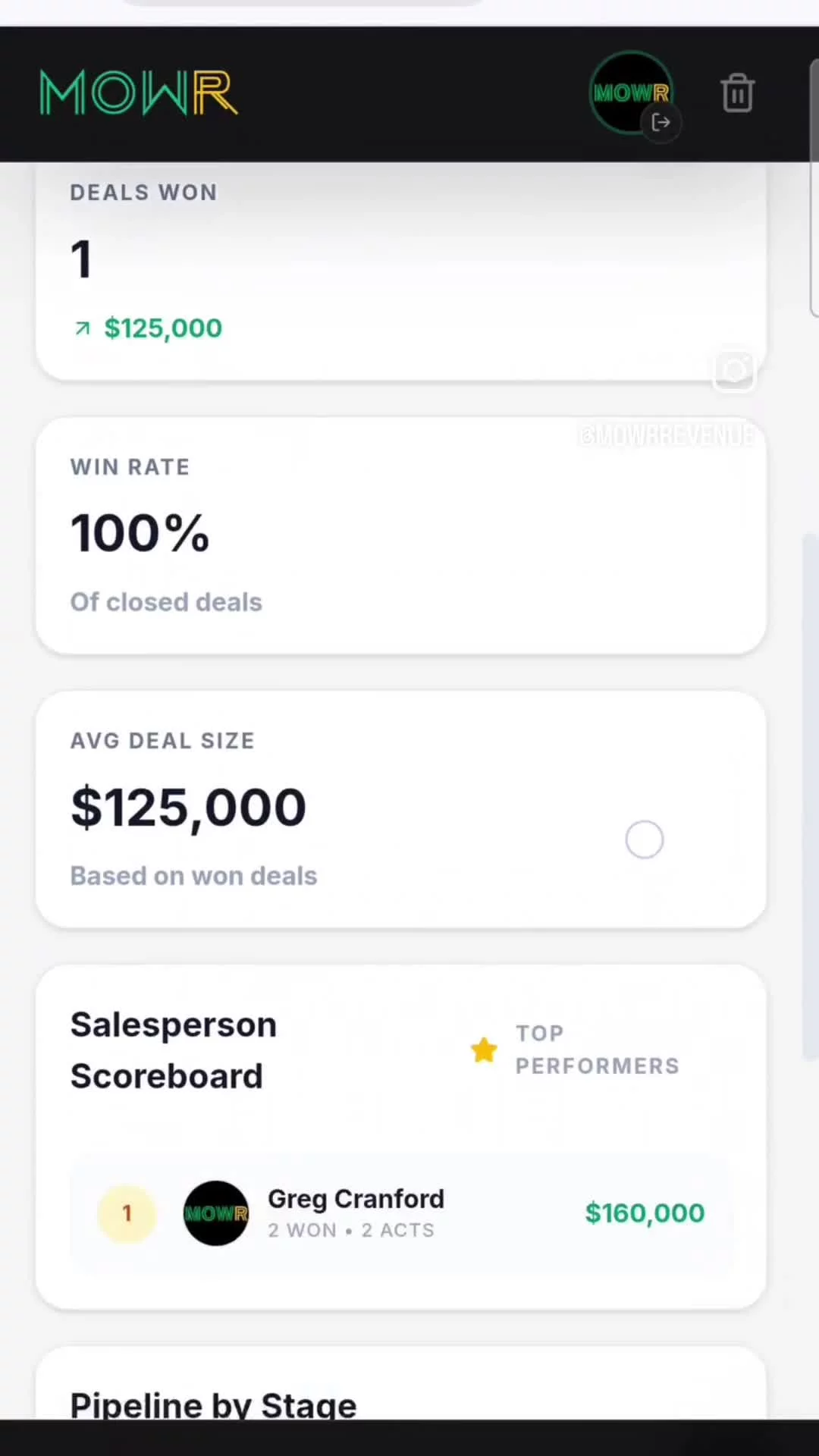The image size is (819, 1456).
Task: Click the Avg Deal Size $125,000 value
Action: [188, 808]
